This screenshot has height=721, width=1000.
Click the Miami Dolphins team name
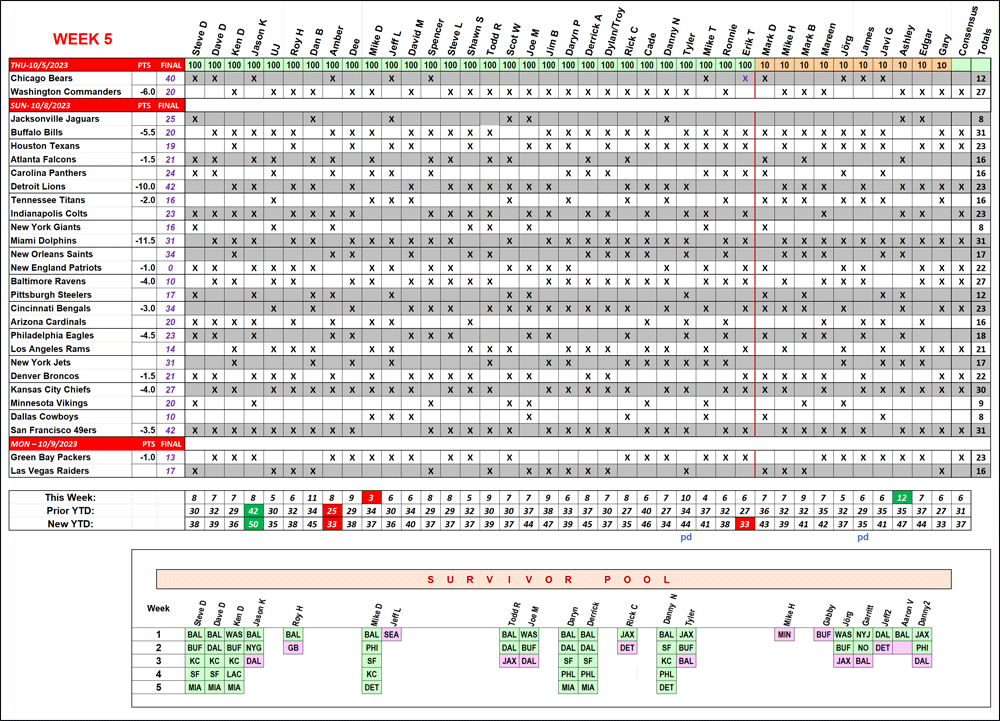click(x=43, y=240)
